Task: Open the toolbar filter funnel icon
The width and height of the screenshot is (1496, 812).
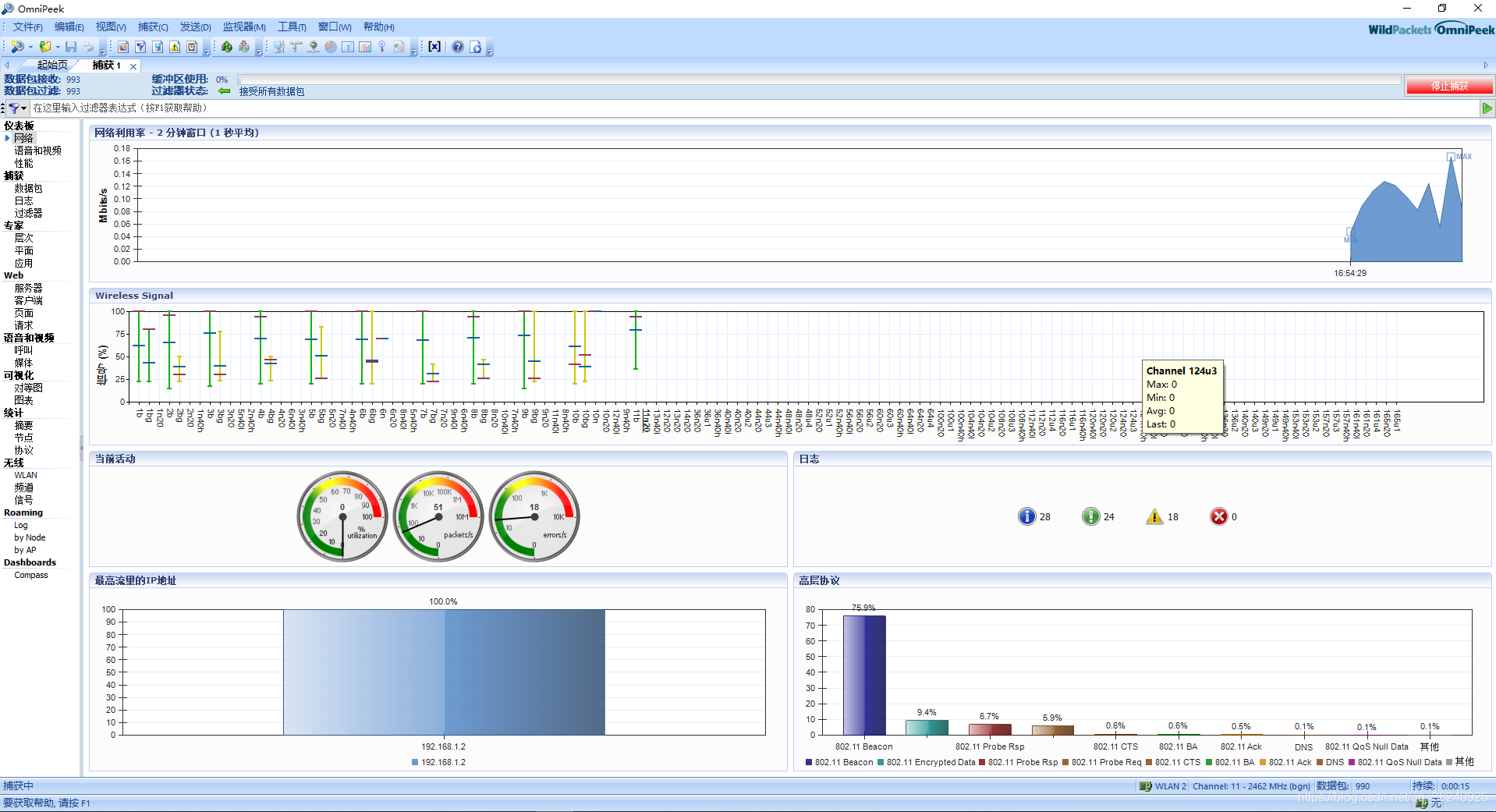Action: point(140,47)
